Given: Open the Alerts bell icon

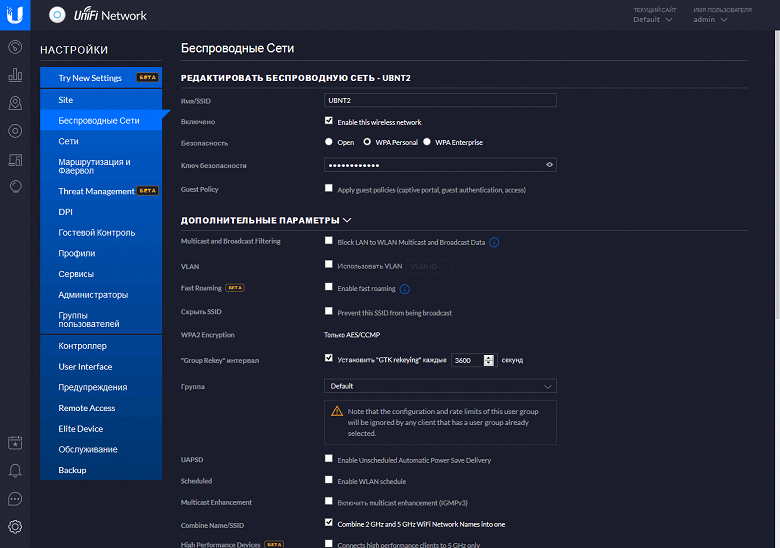Looking at the screenshot, I should [15, 470].
